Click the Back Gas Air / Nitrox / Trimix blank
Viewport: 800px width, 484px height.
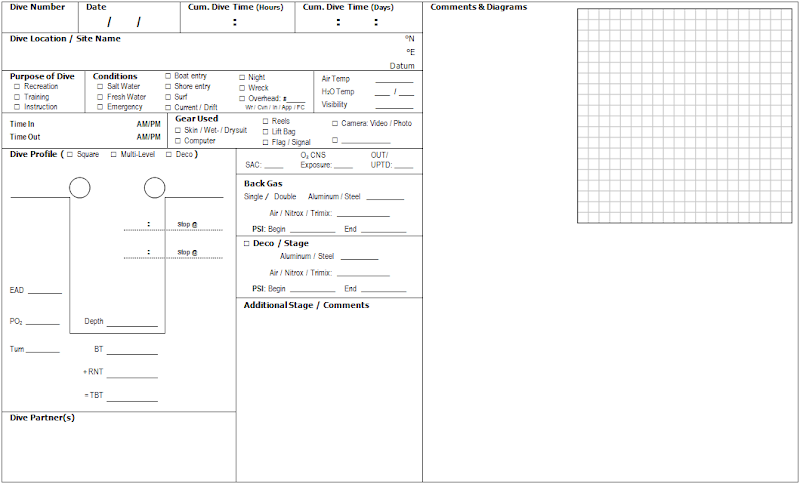tap(363, 215)
